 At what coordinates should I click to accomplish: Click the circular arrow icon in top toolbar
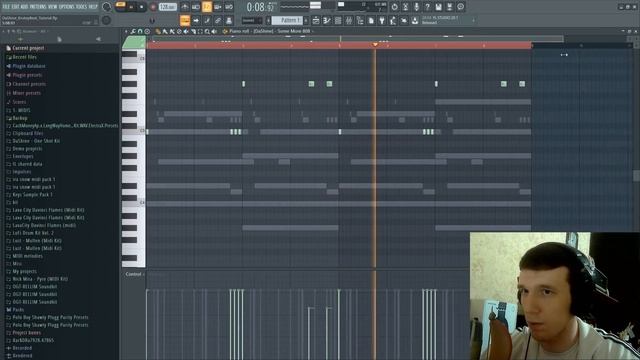pyautogui.click(x=394, y=7)
